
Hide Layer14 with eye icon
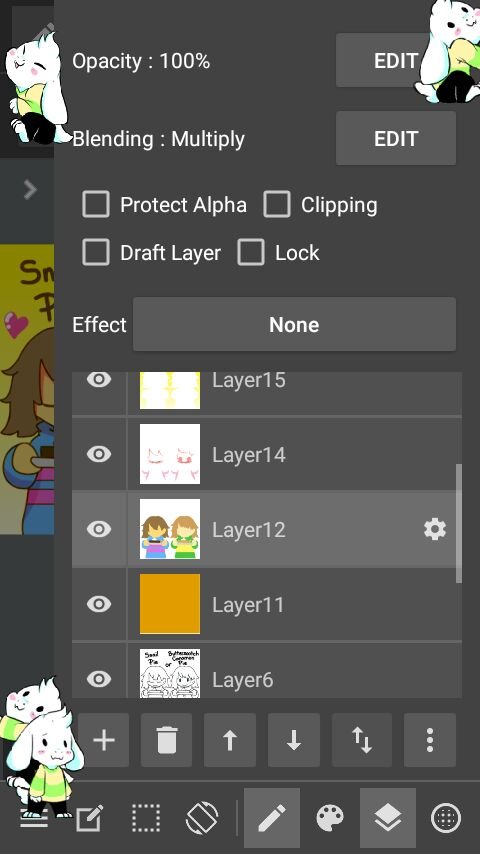coord(99,454)
